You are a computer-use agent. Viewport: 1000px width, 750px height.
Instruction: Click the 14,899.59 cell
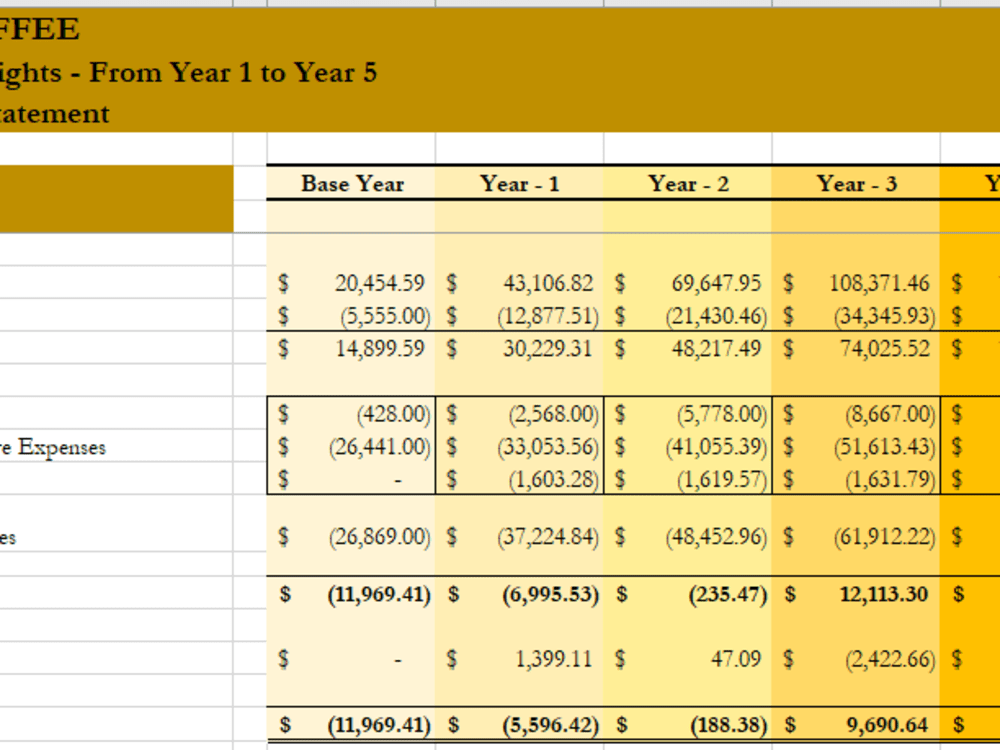351,348
